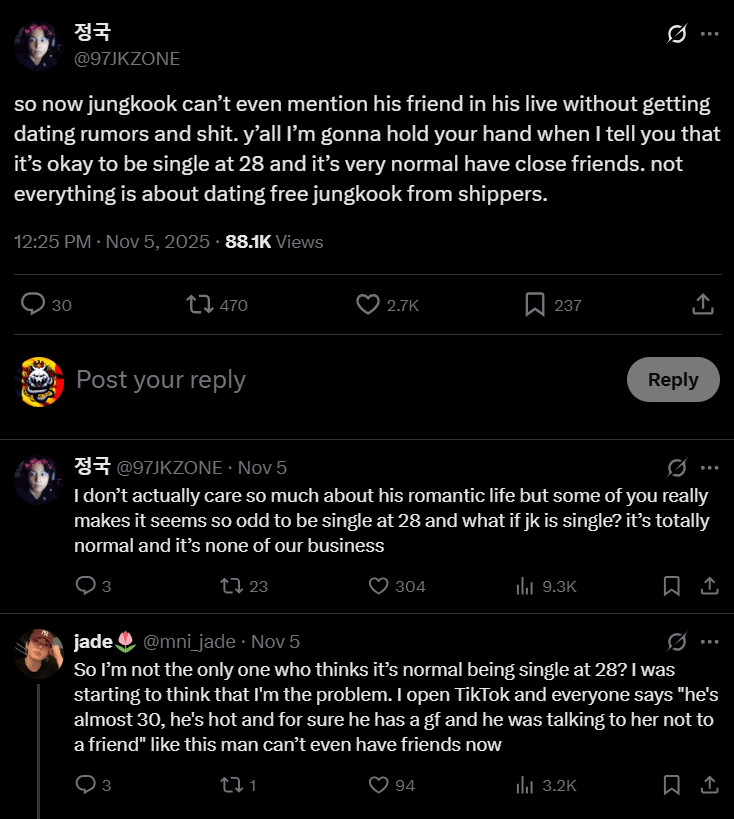Share the main post via share icon
The width and height of the screenshot is (734, 819).
[x=702, y=304]
